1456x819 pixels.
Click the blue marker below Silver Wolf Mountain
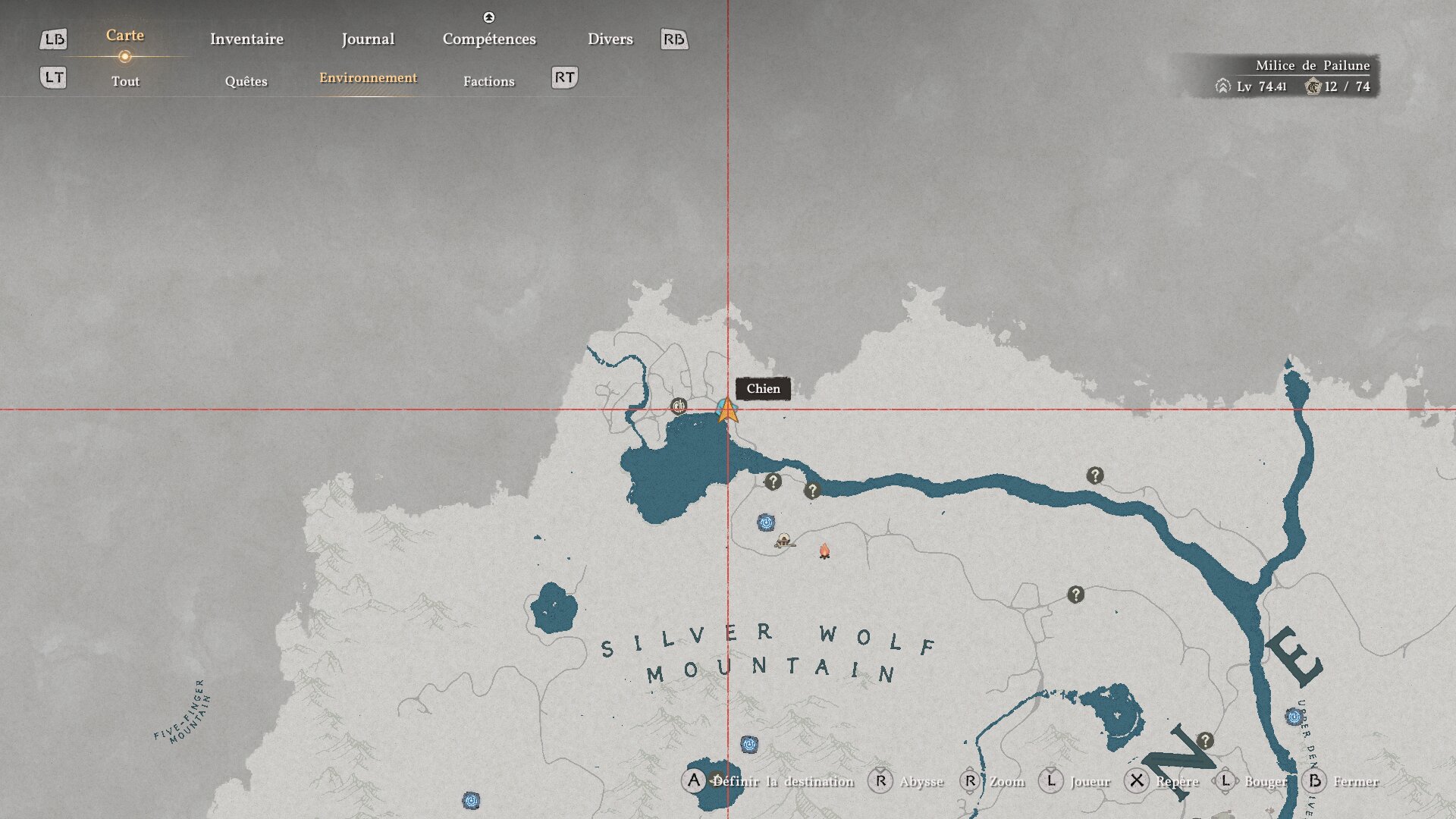coord(749,745)
